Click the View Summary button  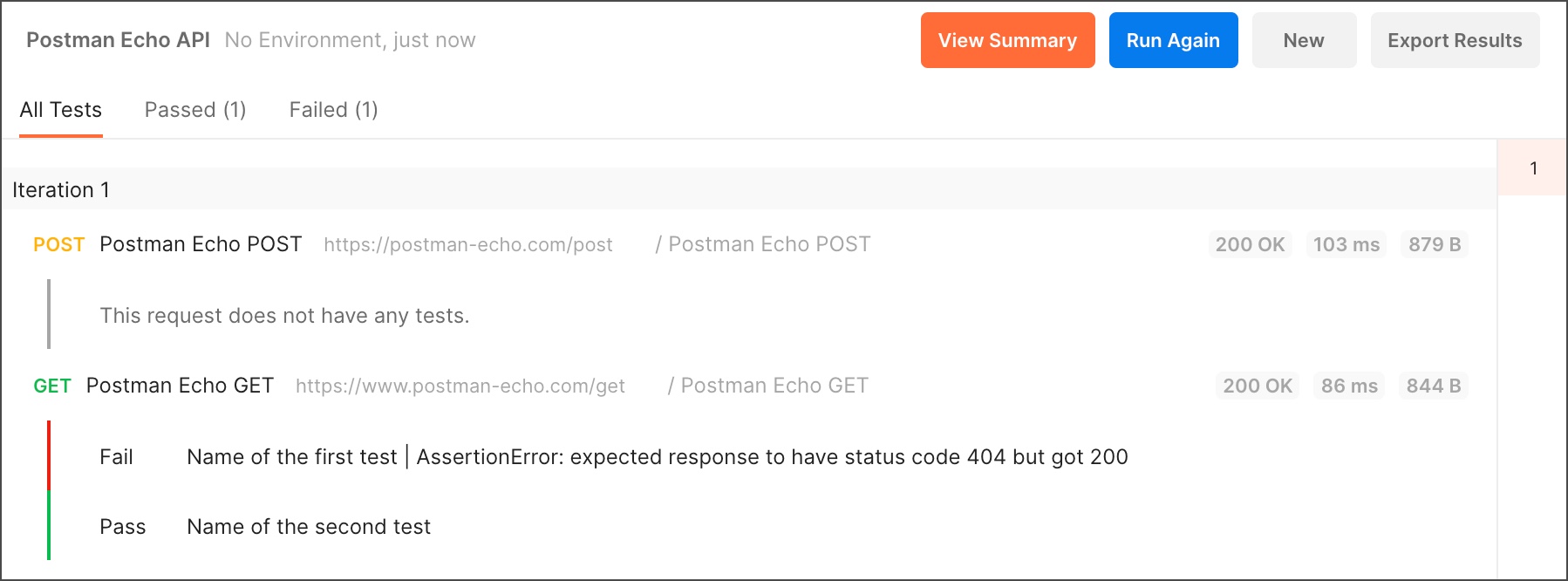tap(1007, 40)
